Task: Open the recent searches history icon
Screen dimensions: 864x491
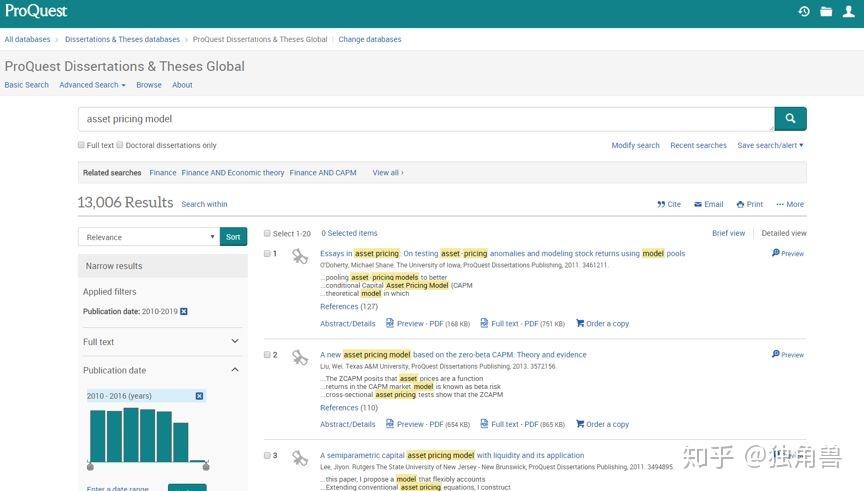Action: coord(804,12)
